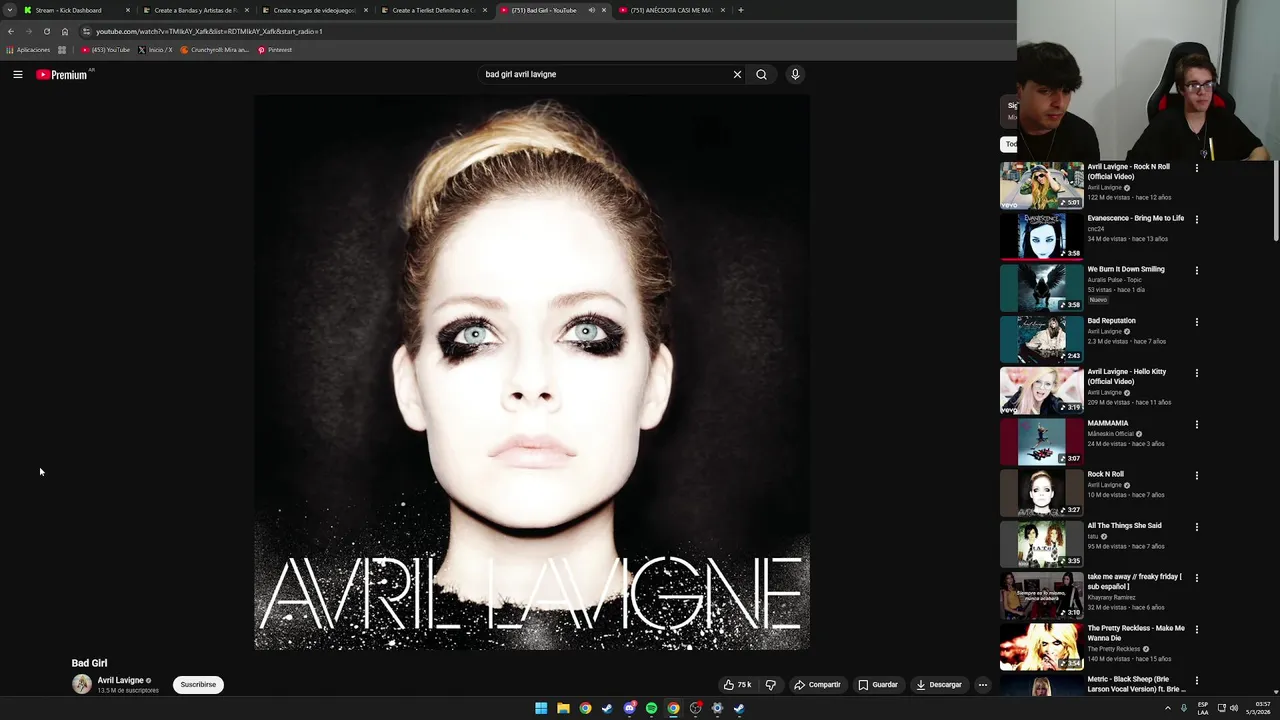1280x720 pixels.
Task: Subscribe to Avril Lavigne with Suscribirse
Action: pos(198,685)
